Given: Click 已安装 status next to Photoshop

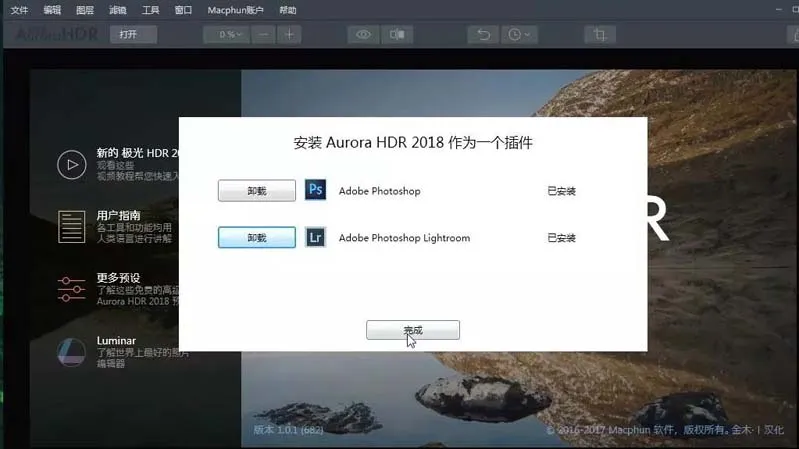Looking at the screenshot, I should pos(562,191).
